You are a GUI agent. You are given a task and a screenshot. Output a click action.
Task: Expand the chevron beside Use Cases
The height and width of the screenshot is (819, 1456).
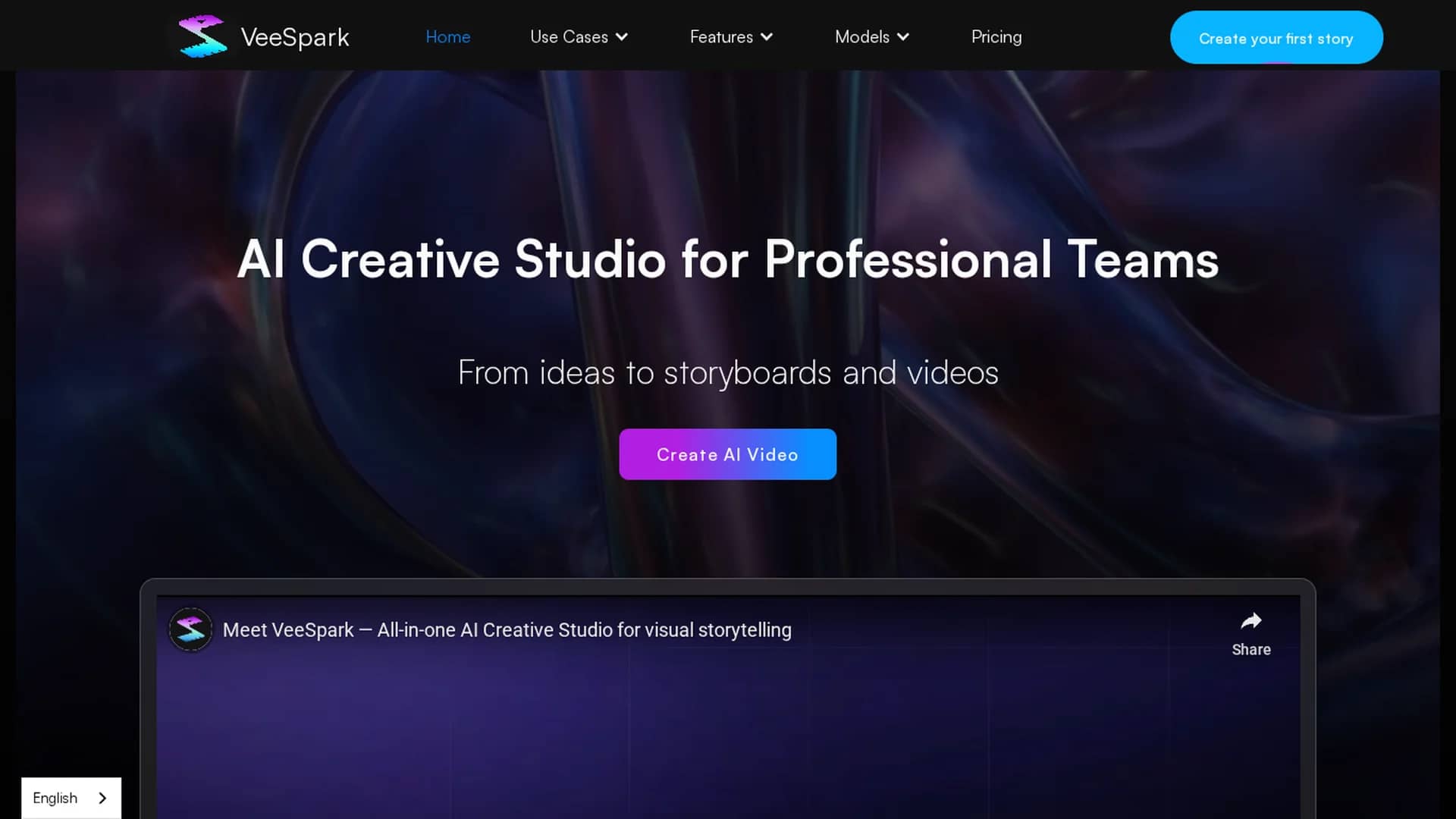[x=622, y=36]
